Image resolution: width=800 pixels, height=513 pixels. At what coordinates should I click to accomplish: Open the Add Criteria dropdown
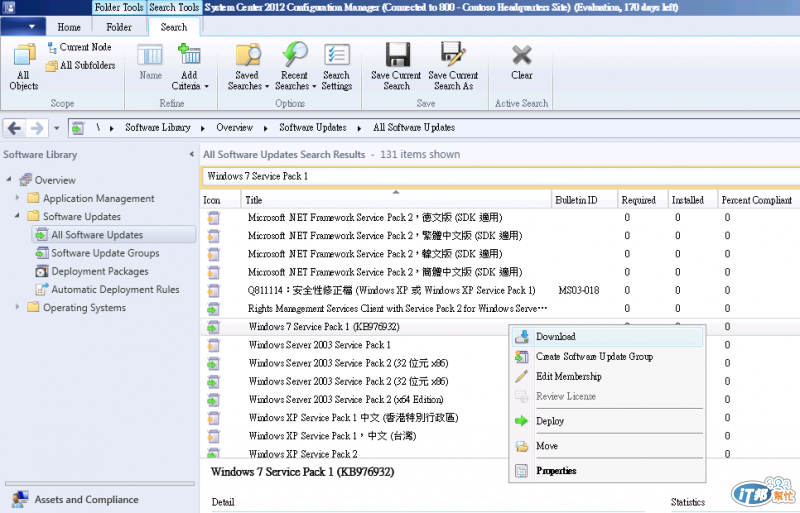coord(190,67)
